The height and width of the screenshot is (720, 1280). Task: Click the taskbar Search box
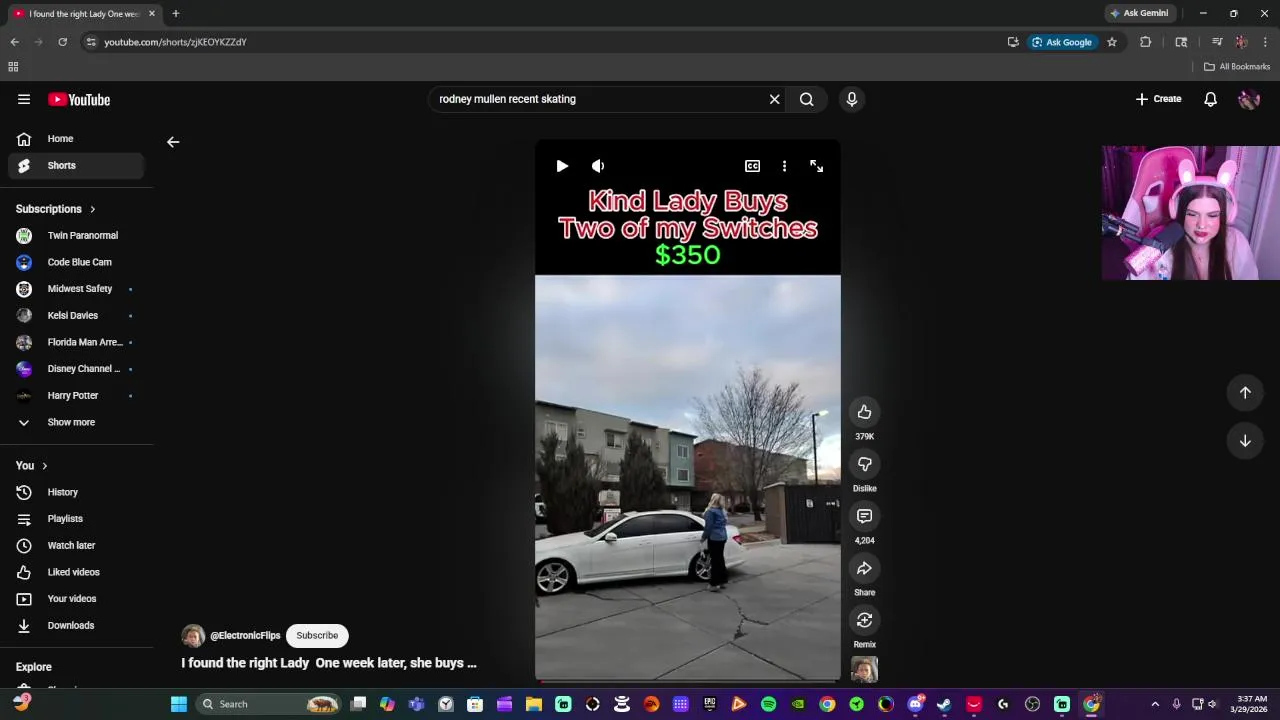point(268,704)
